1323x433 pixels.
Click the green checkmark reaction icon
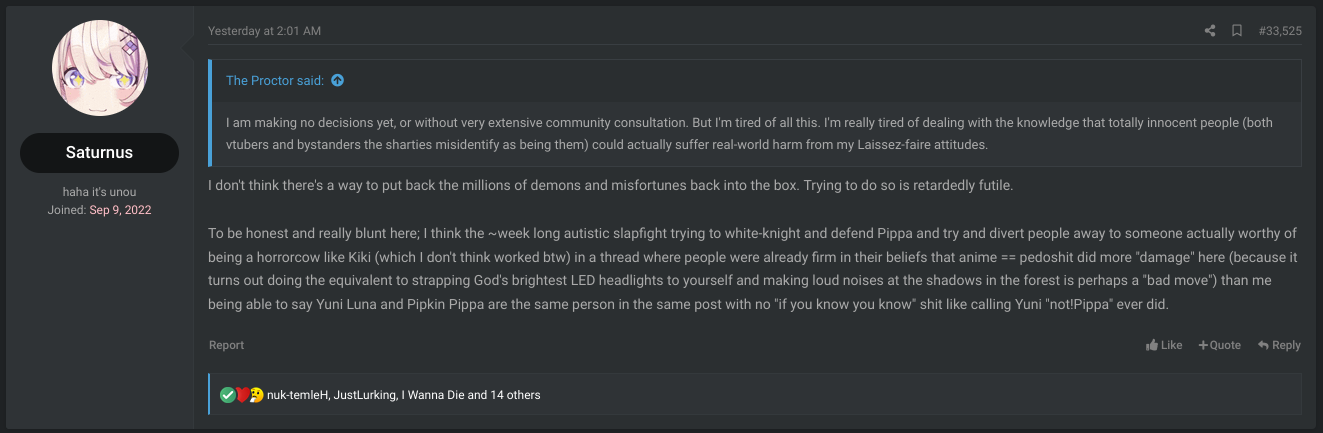(x=227, y=395)
